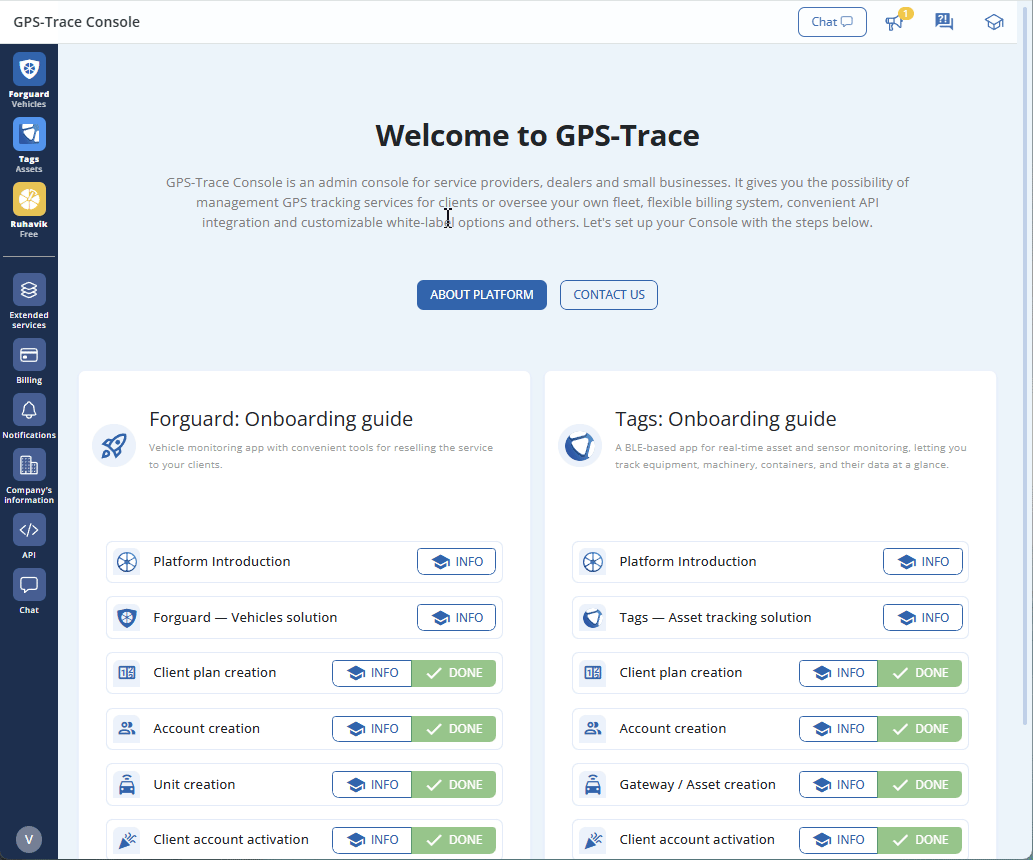
Task: Open INFO for Tags — Asset tracking solution
Action: 922,617
